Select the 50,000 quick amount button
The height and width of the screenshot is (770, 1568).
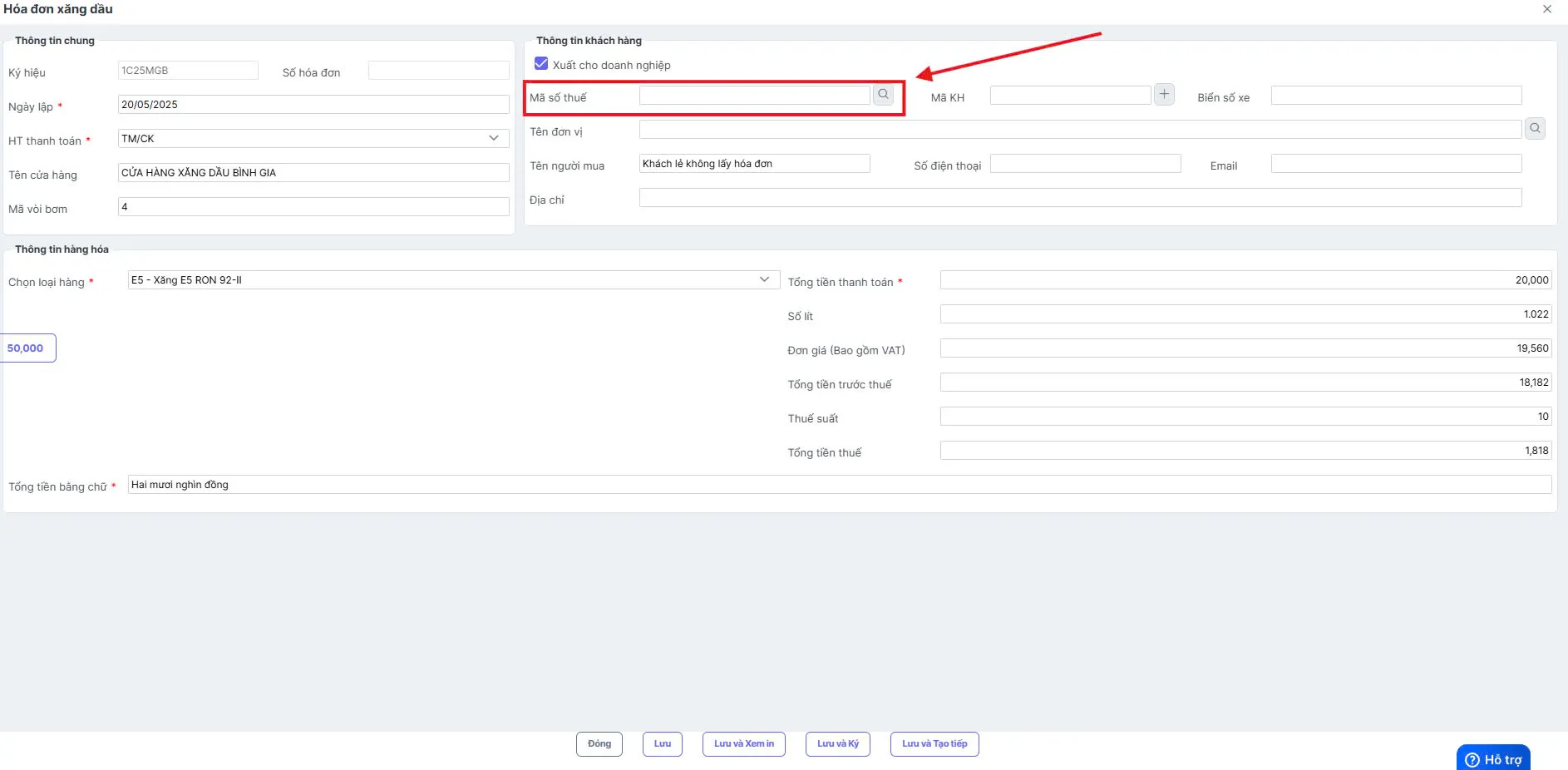pyautogui.click(x=26, y=348)
